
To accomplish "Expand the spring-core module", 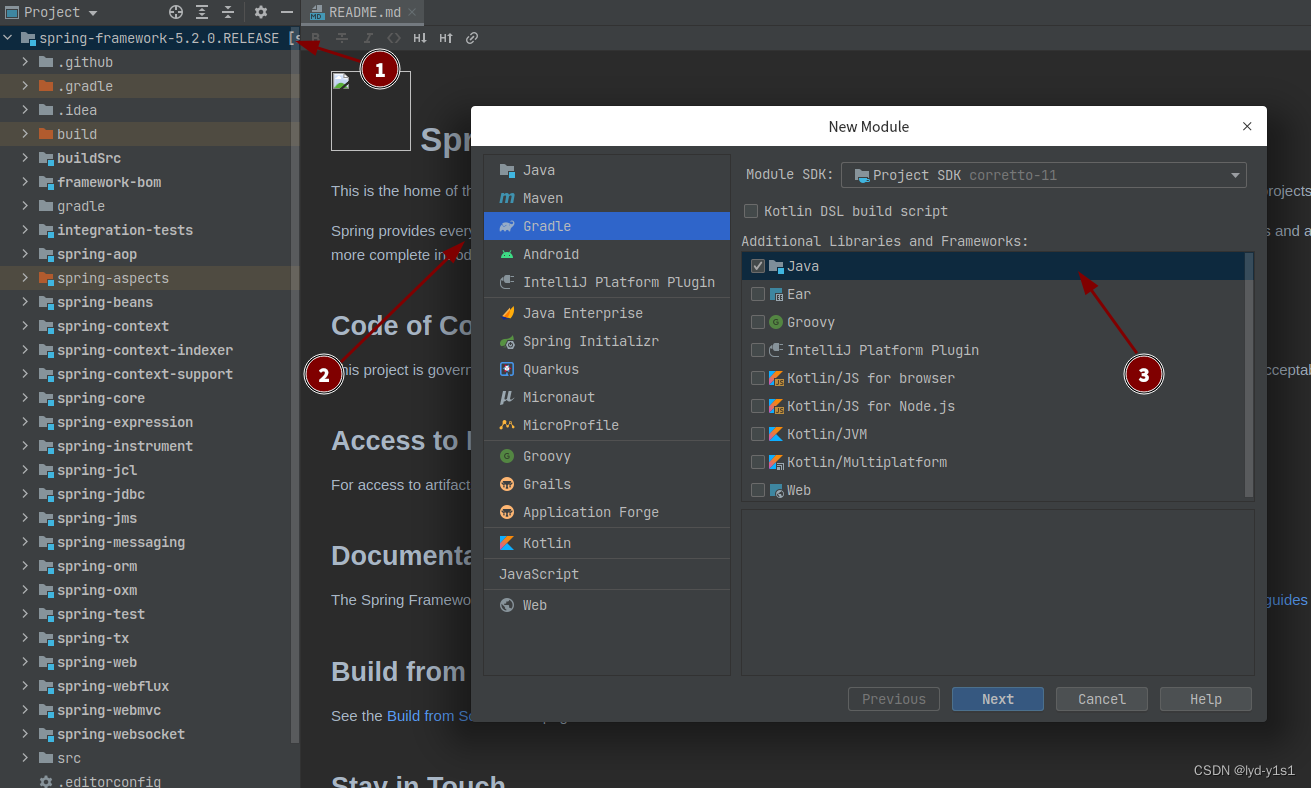I will coord(25,398).
